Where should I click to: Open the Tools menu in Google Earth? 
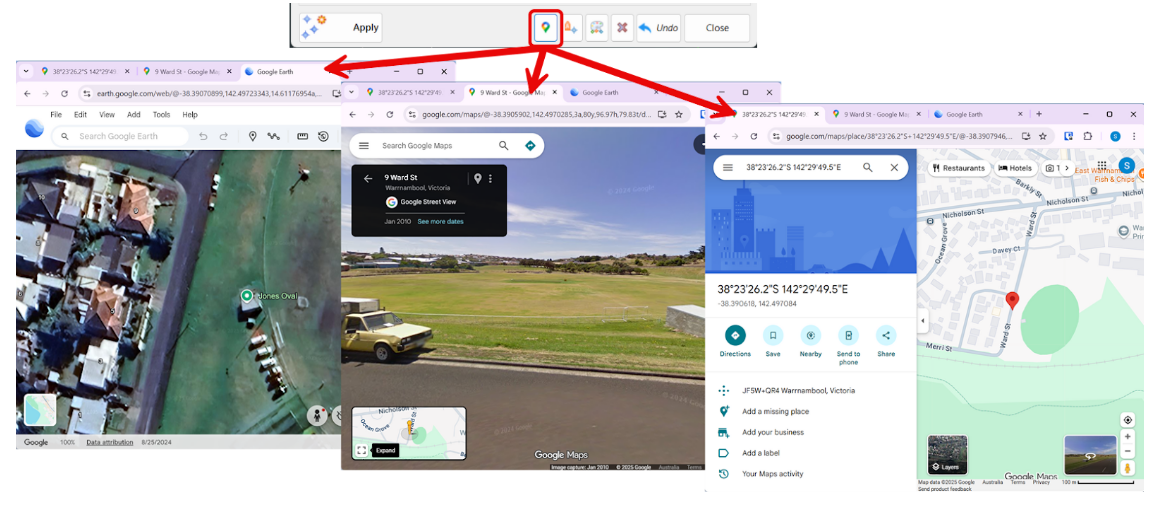point(161,115)
